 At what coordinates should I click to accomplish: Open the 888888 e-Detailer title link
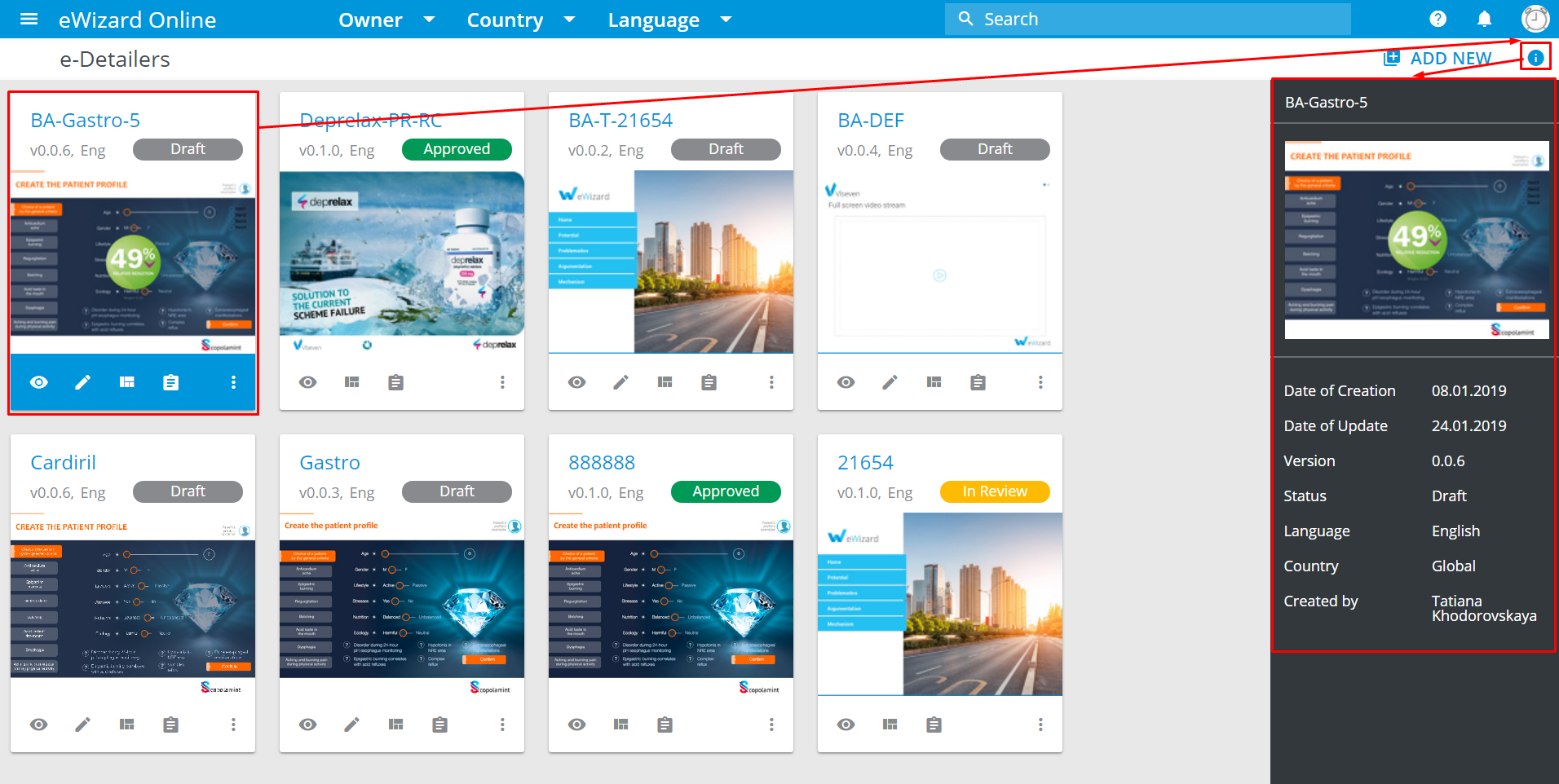pos(602,463)
